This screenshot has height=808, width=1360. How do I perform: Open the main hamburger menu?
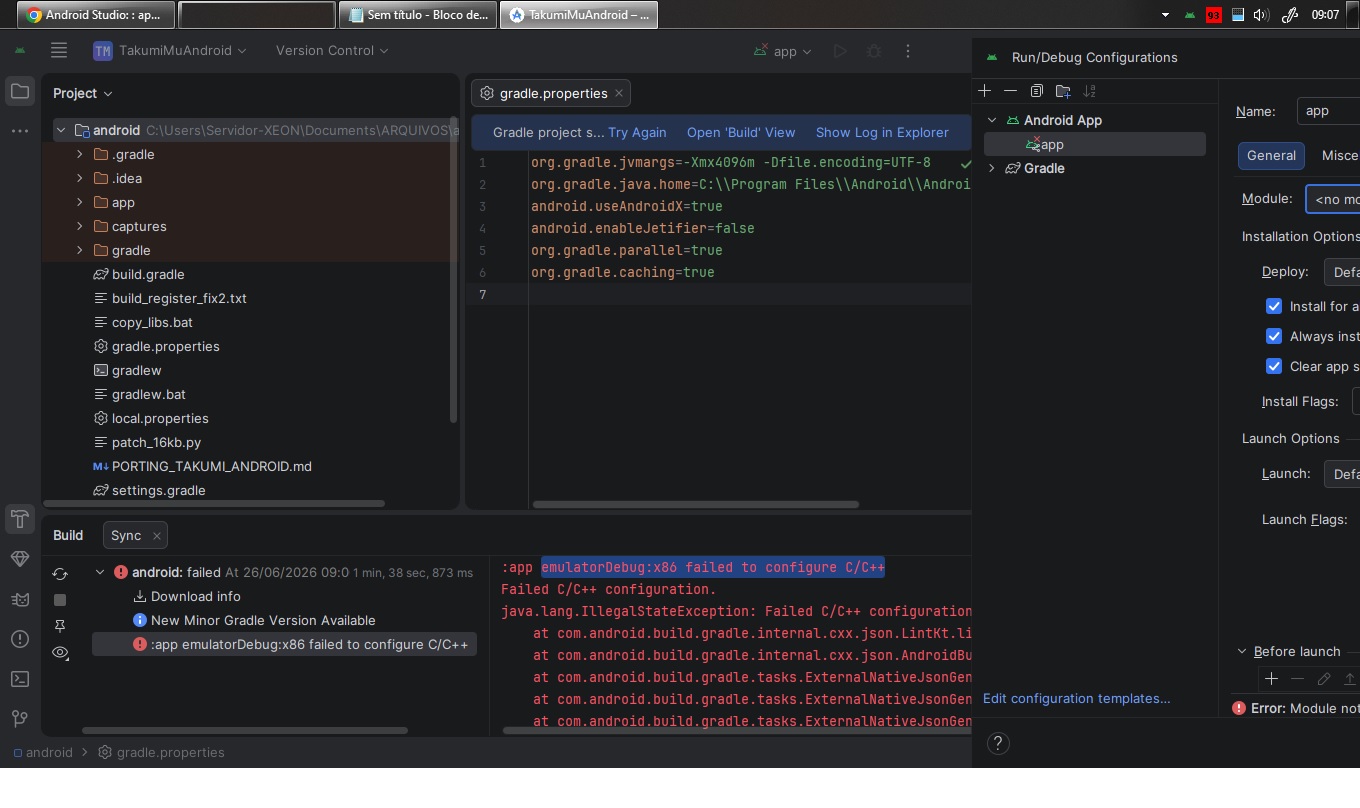coord(59,50)
